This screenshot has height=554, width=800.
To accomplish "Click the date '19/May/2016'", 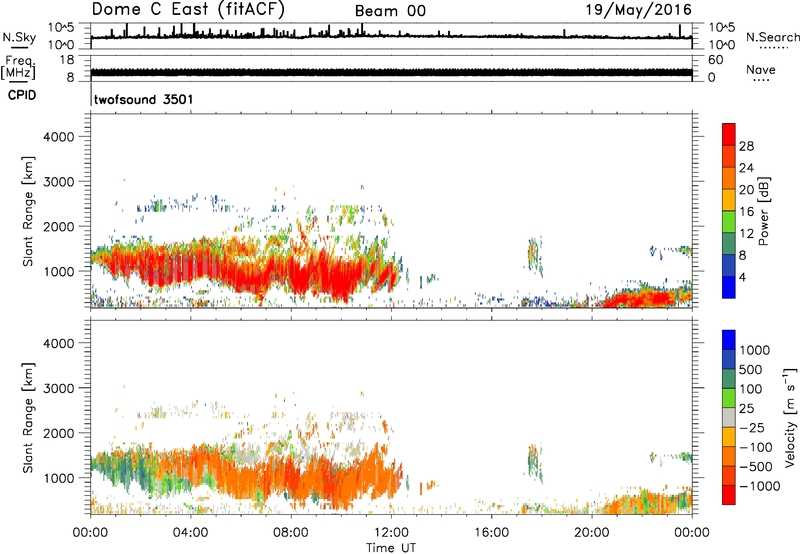I will point(638,9).
